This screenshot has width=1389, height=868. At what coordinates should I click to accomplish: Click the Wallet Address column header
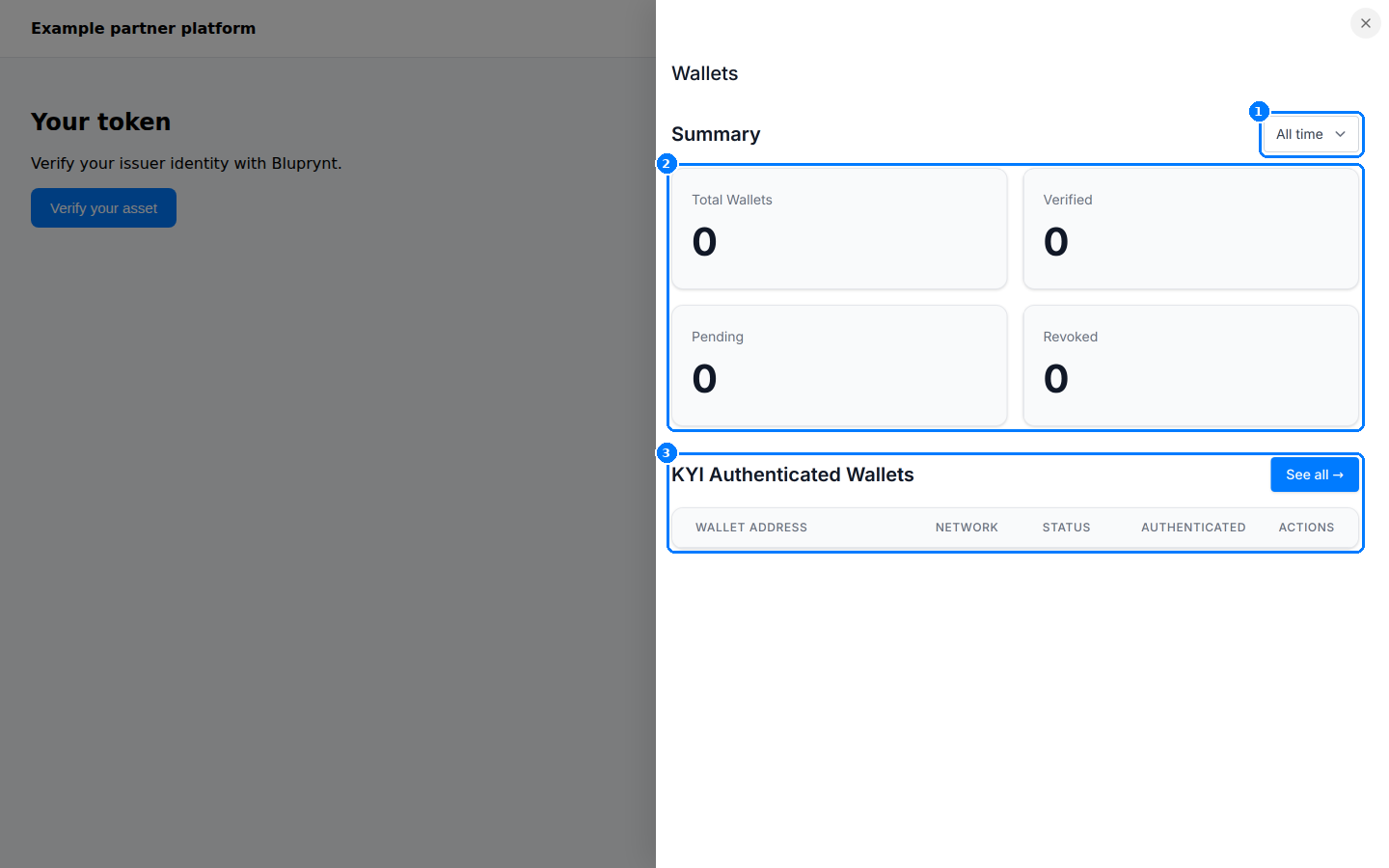click(751, 528)
